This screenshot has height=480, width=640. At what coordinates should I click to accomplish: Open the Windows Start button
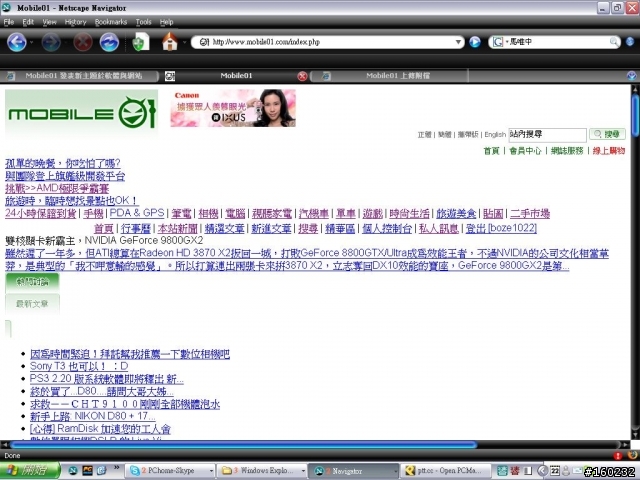tap(30, 470)
